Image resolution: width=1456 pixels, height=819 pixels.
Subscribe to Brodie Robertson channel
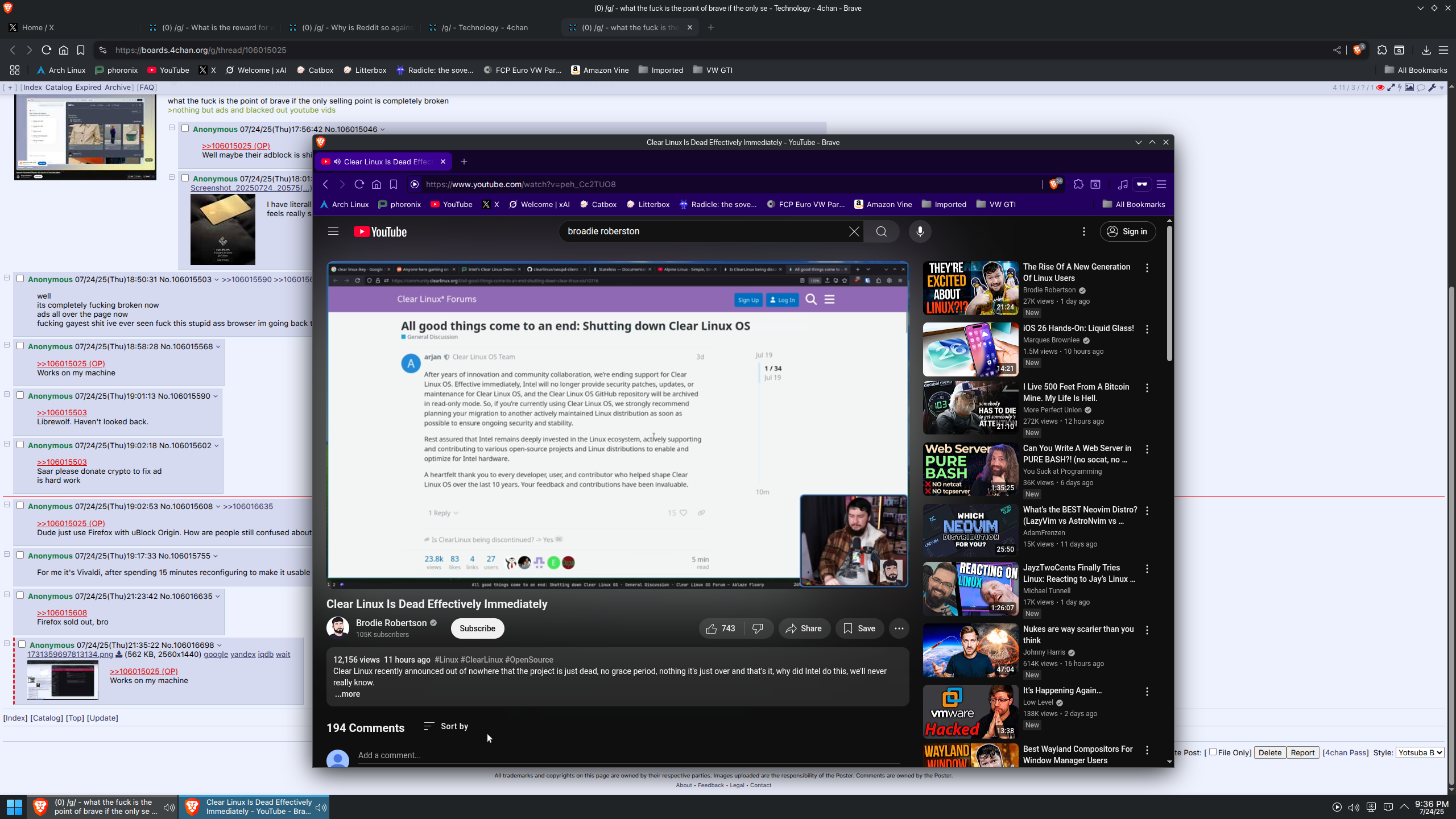click(x=477, y=628)
